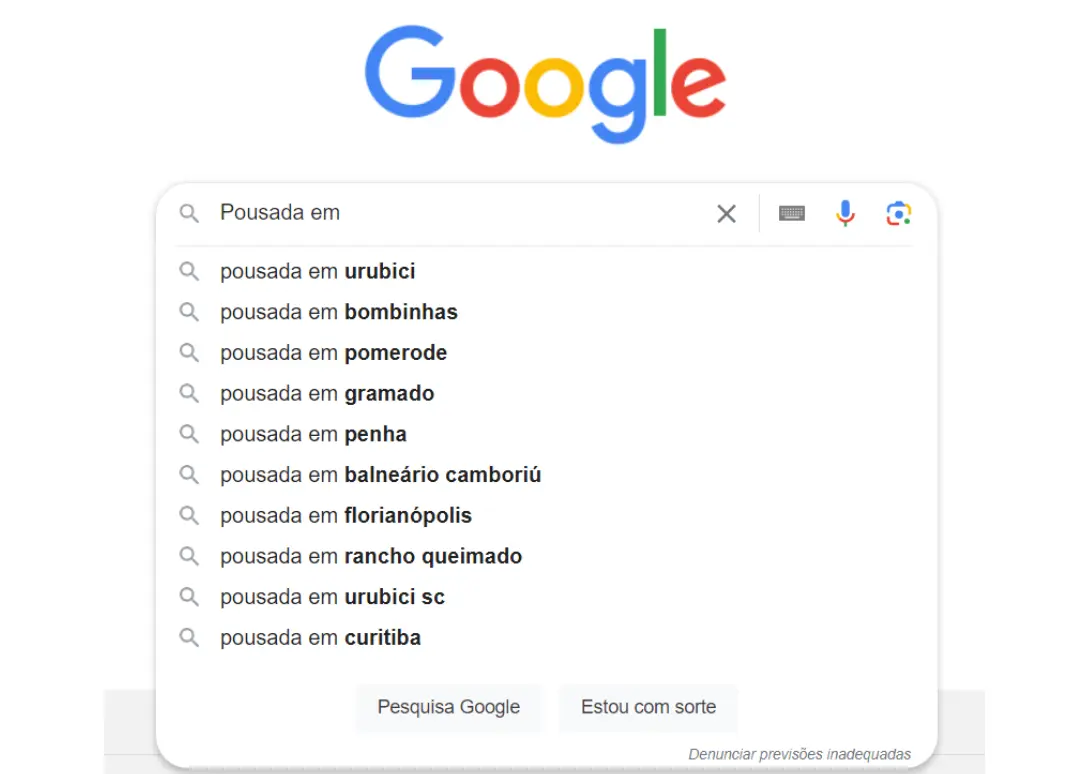Choose 'pousada em bombinhas' suggestion
The width and height of the screenshot is (1089, 774).
pyautogui.click(x=339, y=312)
